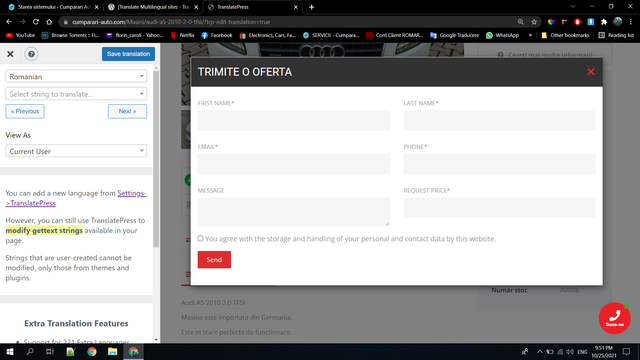Open File Explorer from the taskbar

pos(112,351)
